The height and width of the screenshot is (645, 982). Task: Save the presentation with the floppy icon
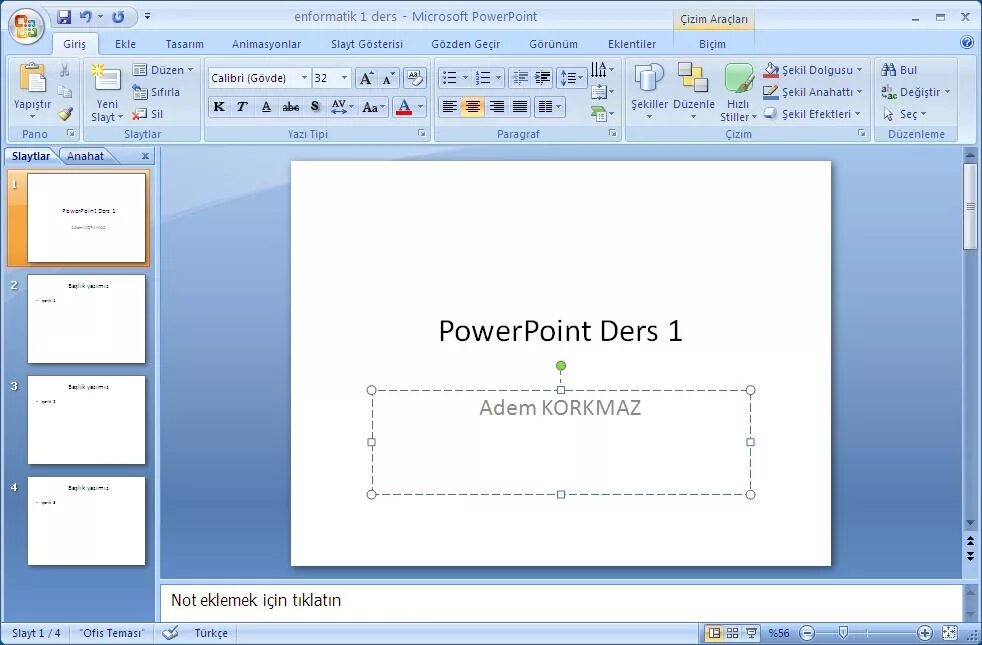click(x=63, y=17)
